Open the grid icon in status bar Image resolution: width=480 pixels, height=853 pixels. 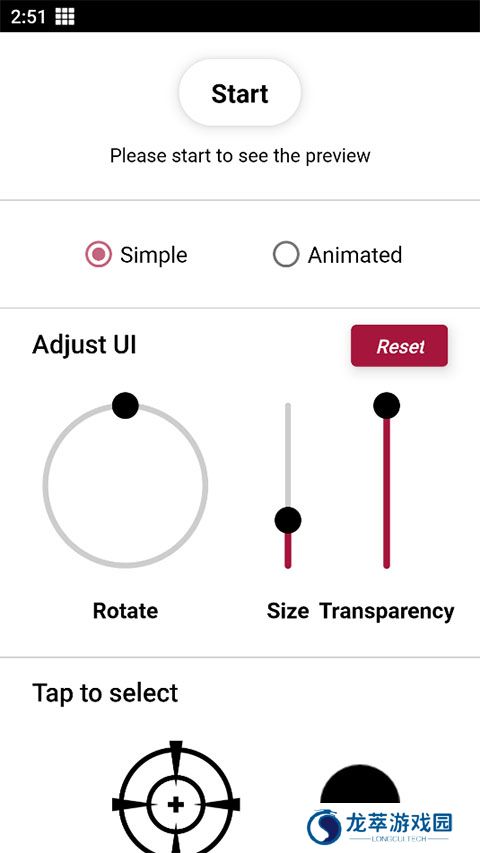(65, 16)
